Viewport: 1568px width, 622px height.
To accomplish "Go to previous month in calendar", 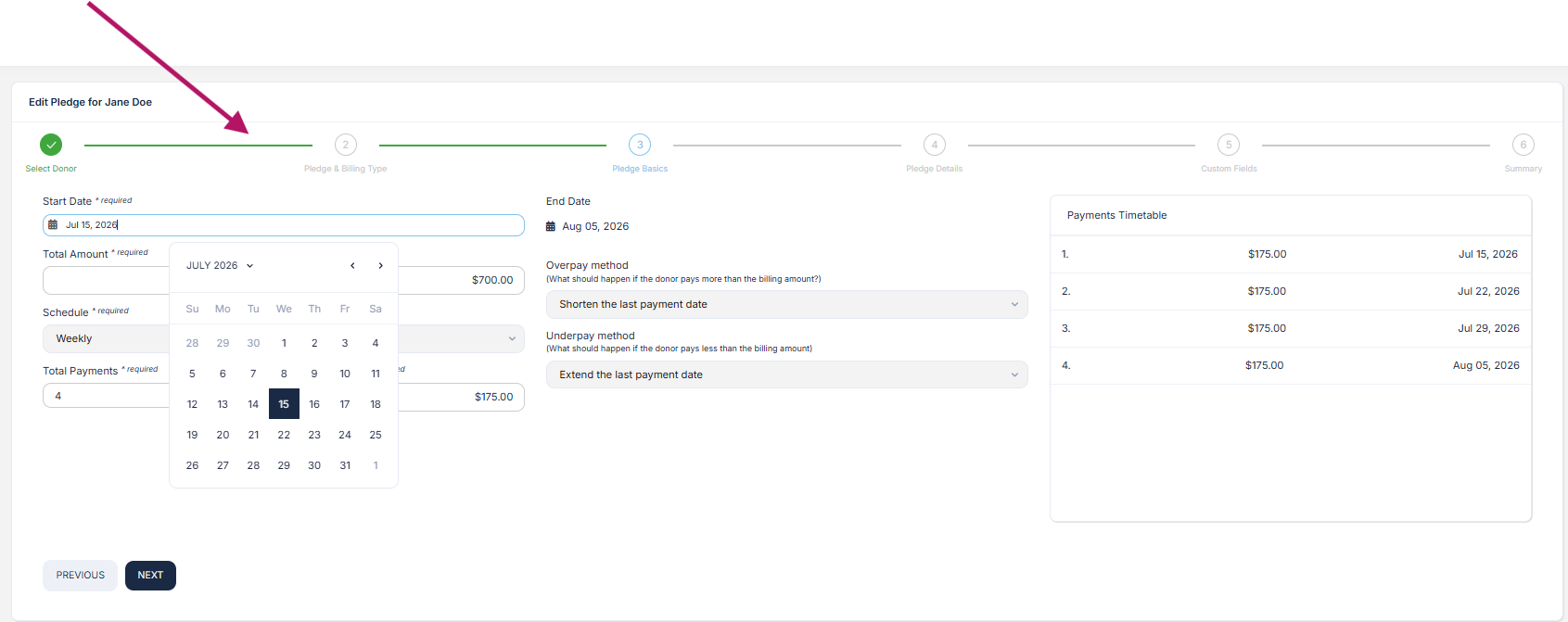I will point(352,265).
